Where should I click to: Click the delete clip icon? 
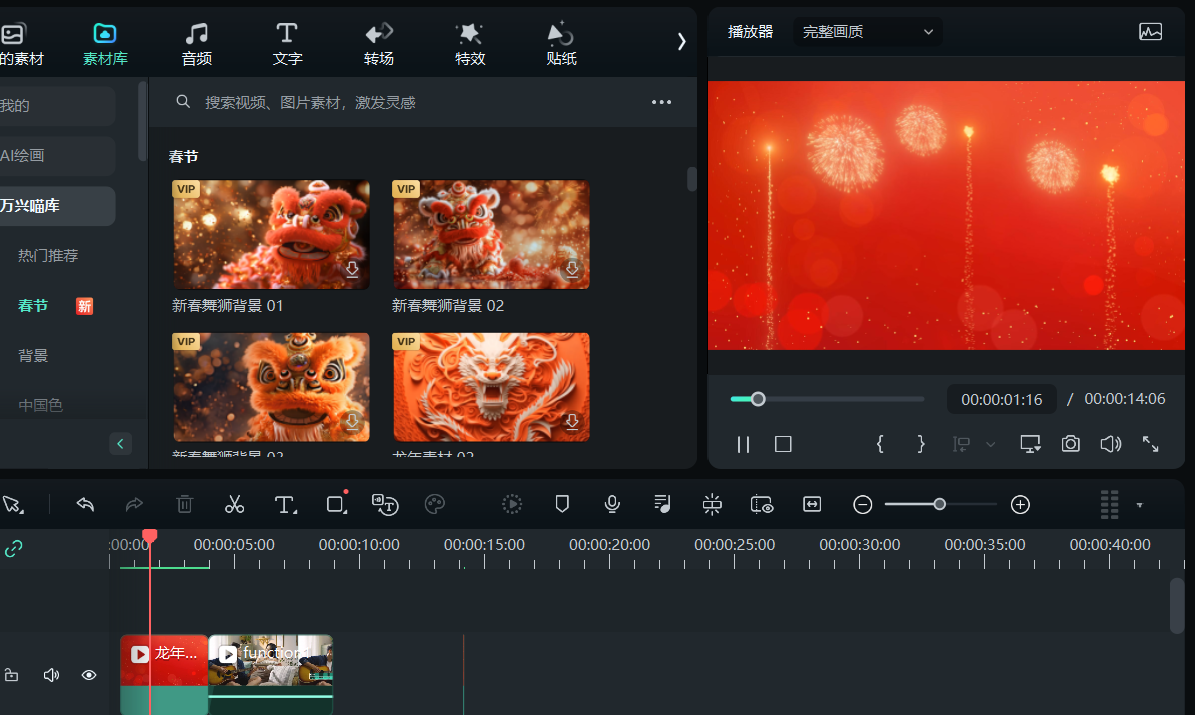185,504
